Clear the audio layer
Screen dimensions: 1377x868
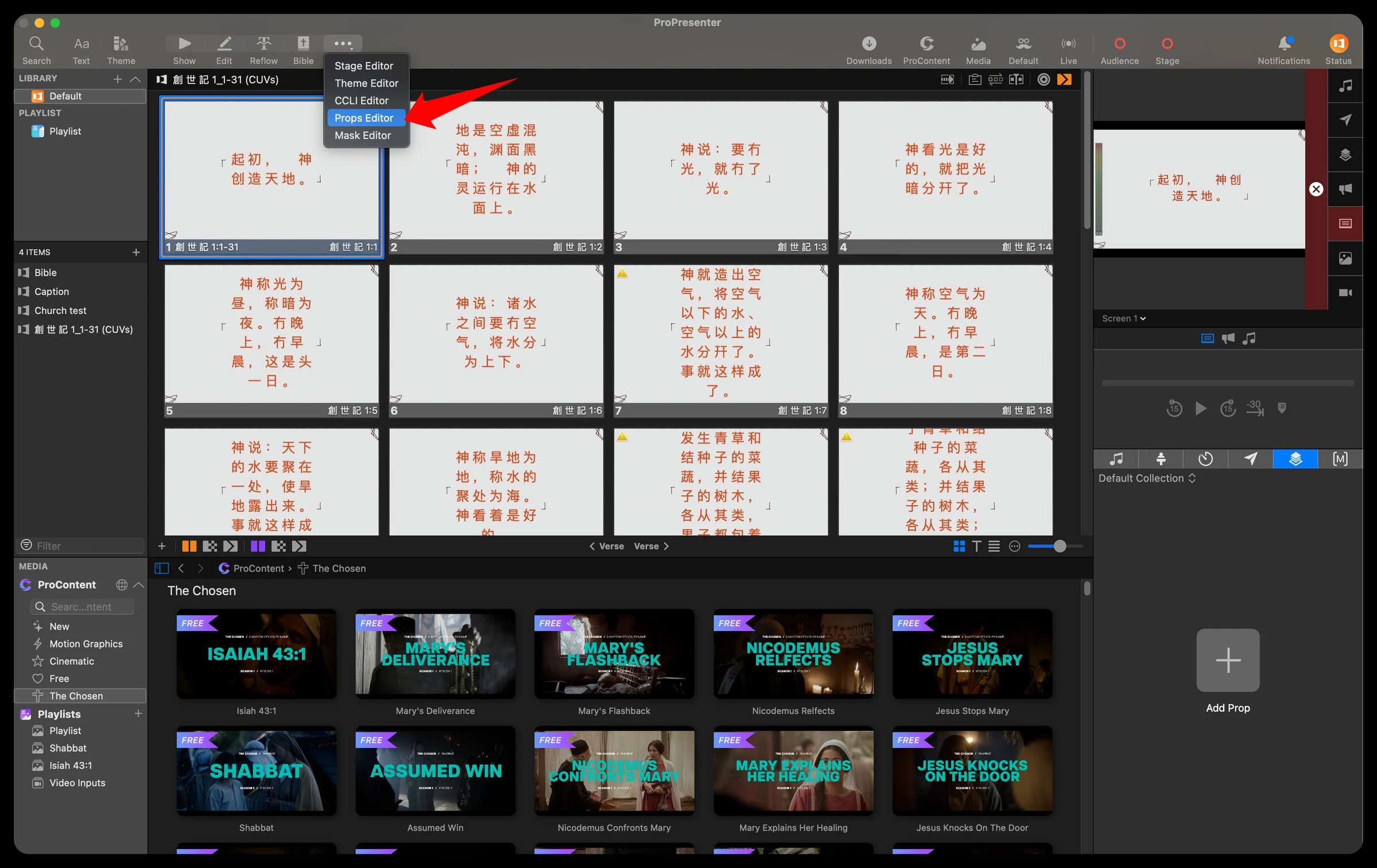coord(1345,86)
